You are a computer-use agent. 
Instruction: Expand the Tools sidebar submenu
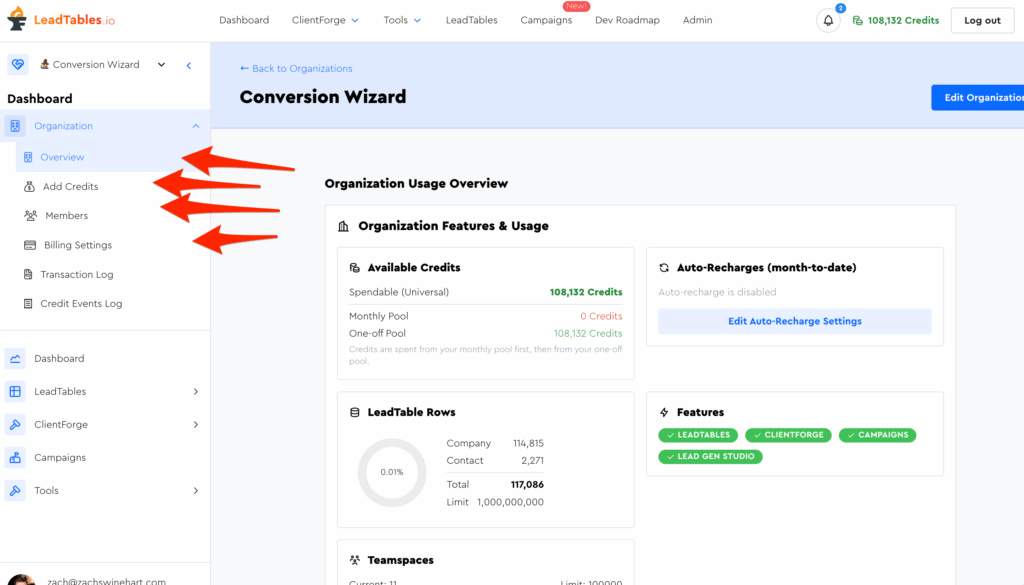pos(196,491)
